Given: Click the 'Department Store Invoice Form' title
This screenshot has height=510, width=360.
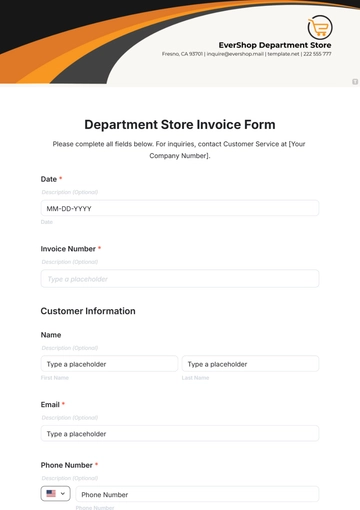Looking at the screenshot, I should click(180, 125).
